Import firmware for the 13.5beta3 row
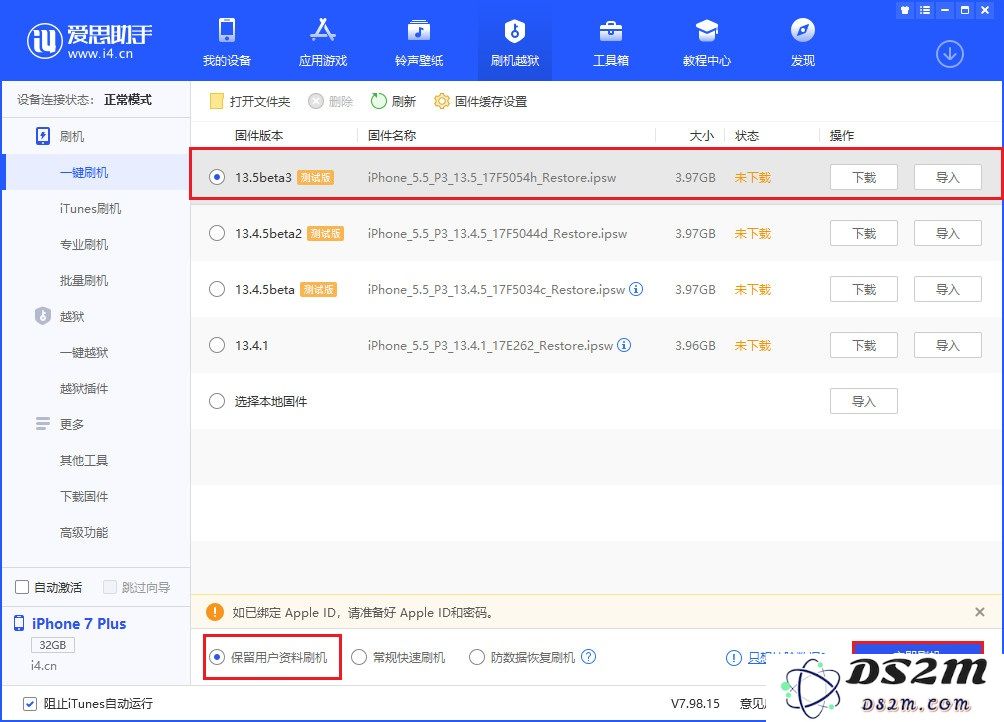 (x=948, y=177)
